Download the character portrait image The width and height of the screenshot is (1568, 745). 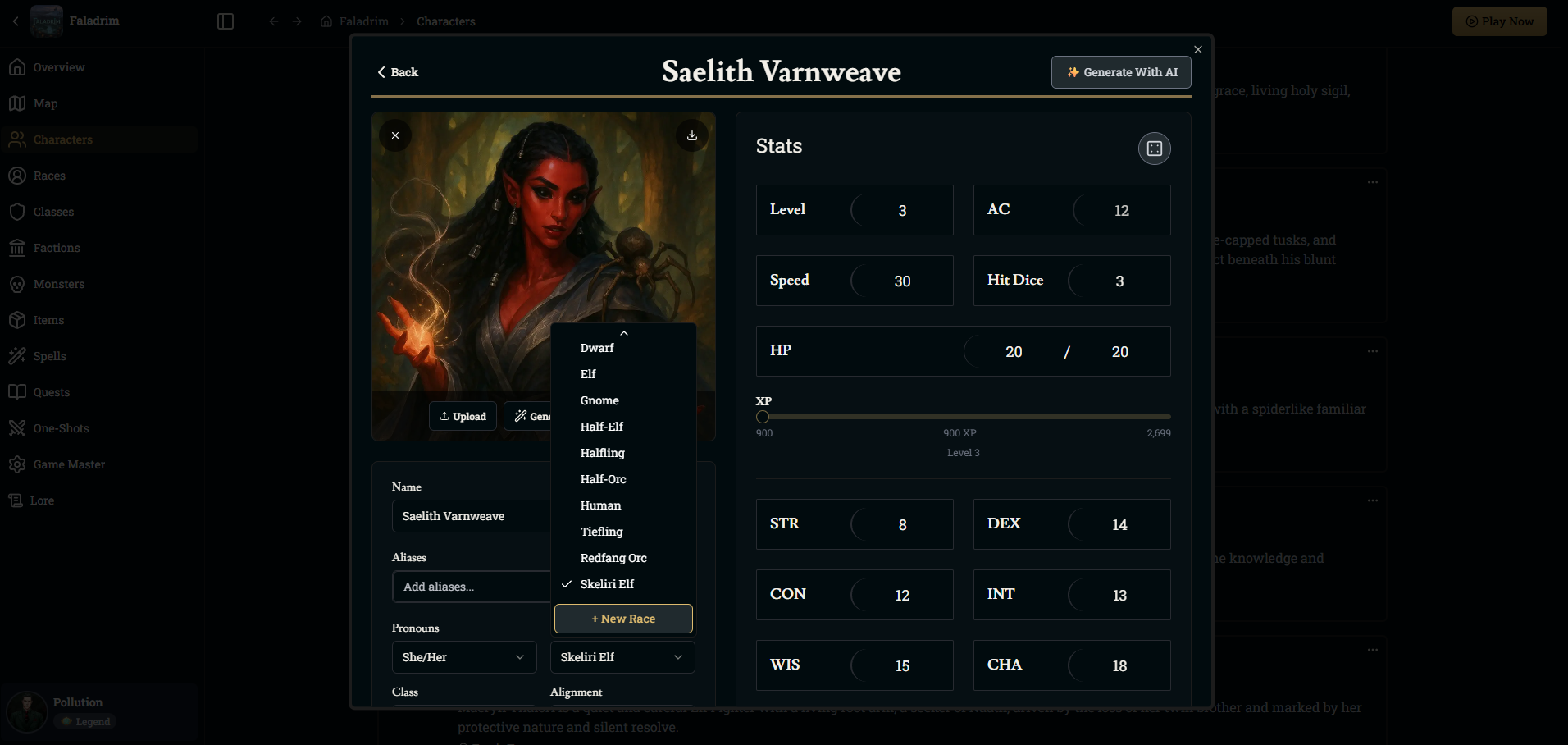click(x=691, y=135)
